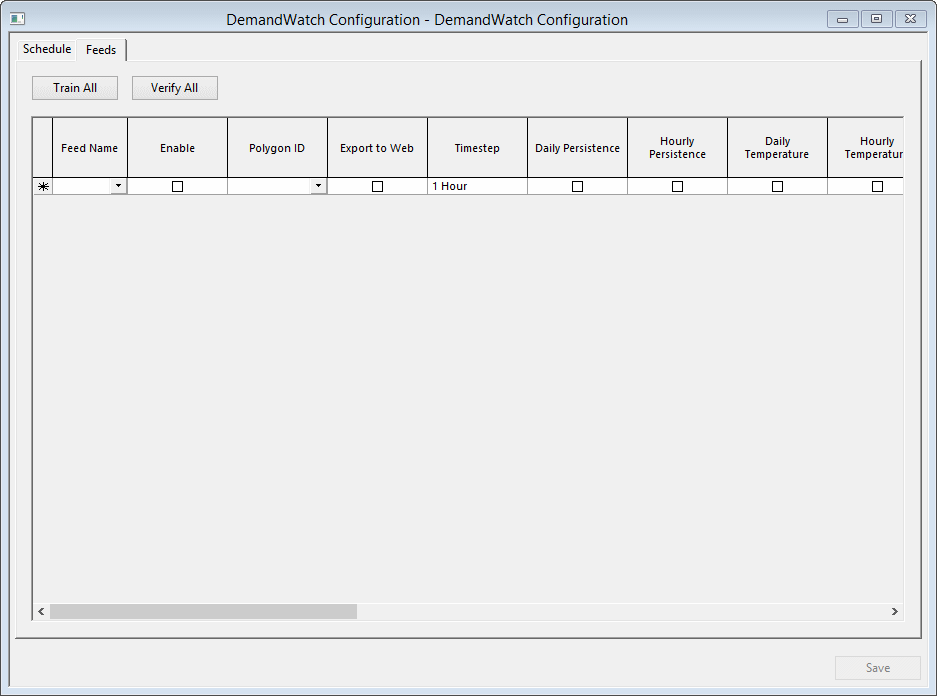Viewport: 937px width, 696px height.
Task: Open the Feed Name dropdown in the new row
Action: pos(119,185)
